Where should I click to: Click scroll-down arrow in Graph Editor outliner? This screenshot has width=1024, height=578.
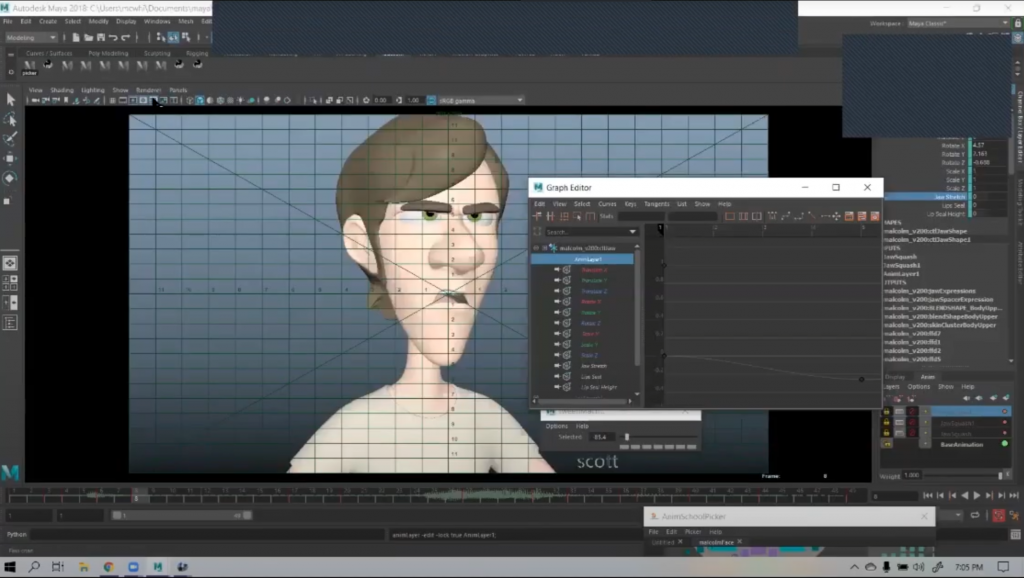pyautogui.click(x=637, y=394)
